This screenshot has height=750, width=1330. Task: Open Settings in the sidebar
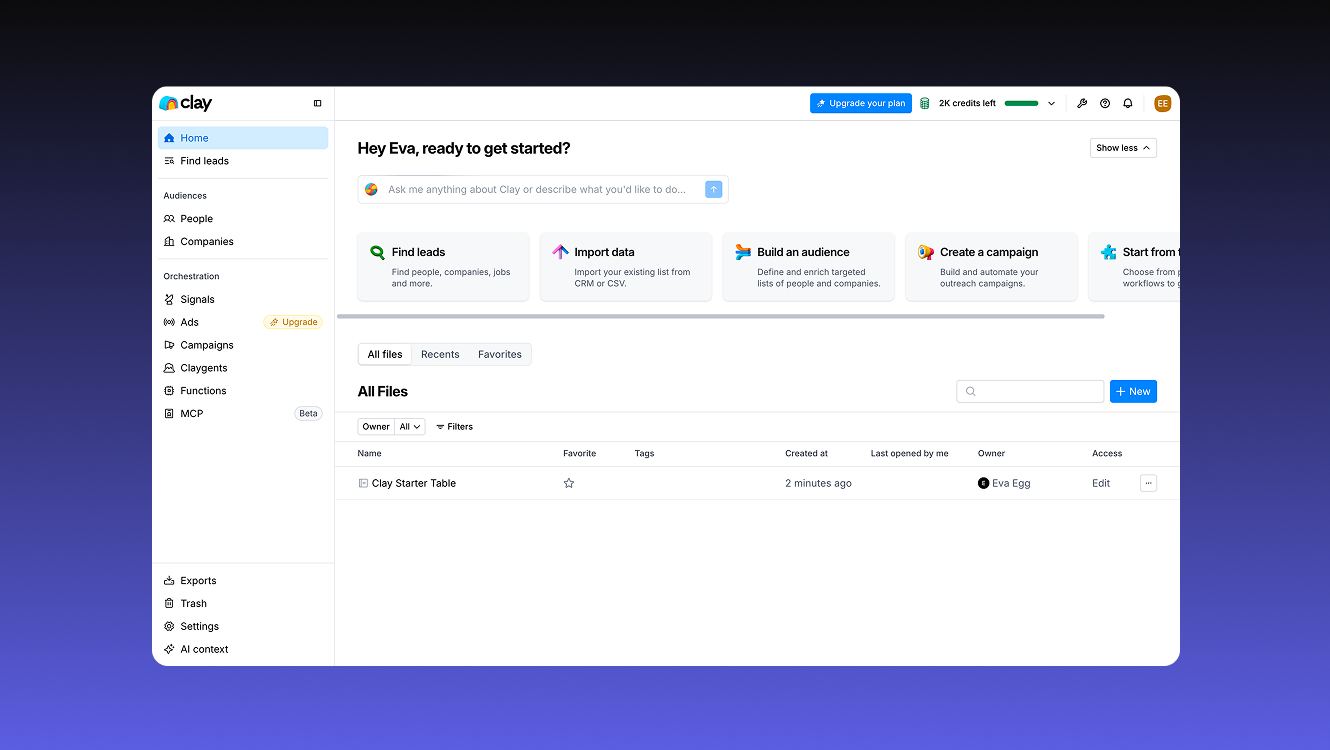coord(243,627)
